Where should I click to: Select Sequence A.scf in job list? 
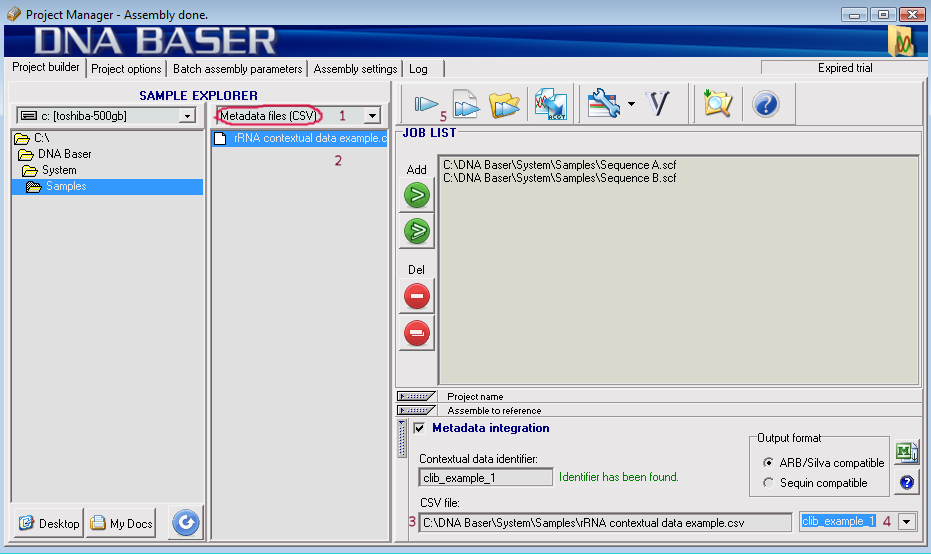tap(559, 165)
